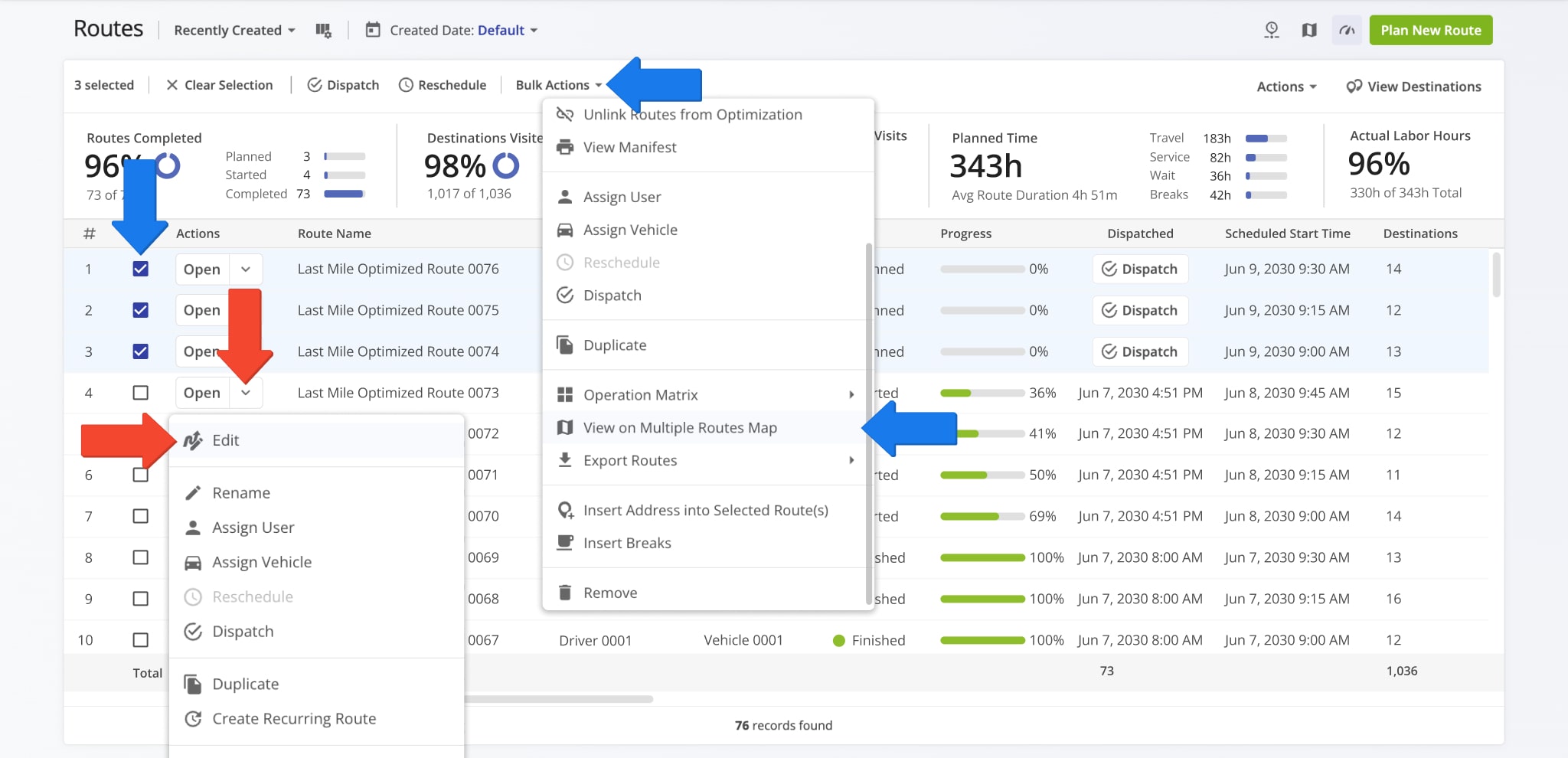The image size is (1568, 758).
Task: Click Dispatch button for the 9:00 AM route
Action: point(1140,352)
